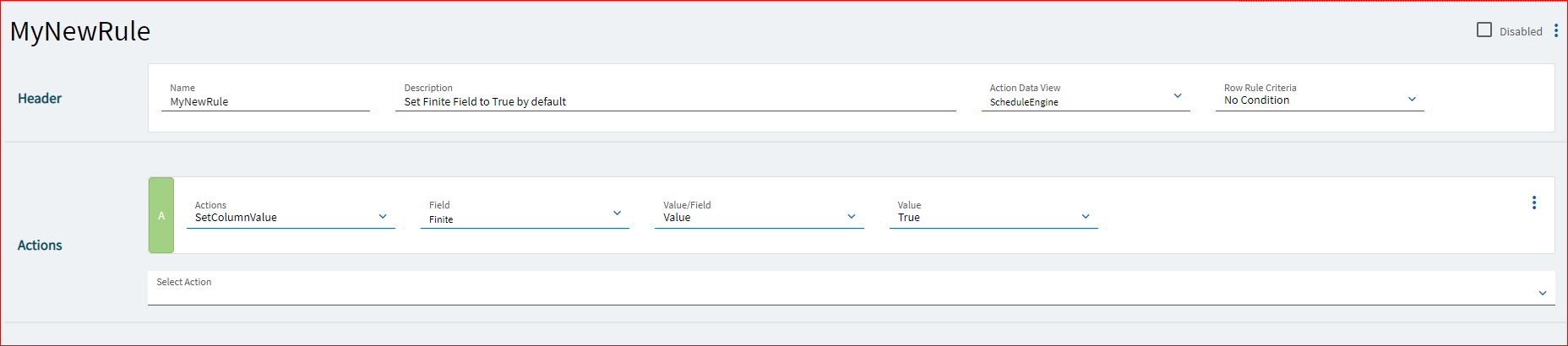The height and width of the screenshot is (346, 1568).
Task: Click the Select Action field
Action: point(852,288)
